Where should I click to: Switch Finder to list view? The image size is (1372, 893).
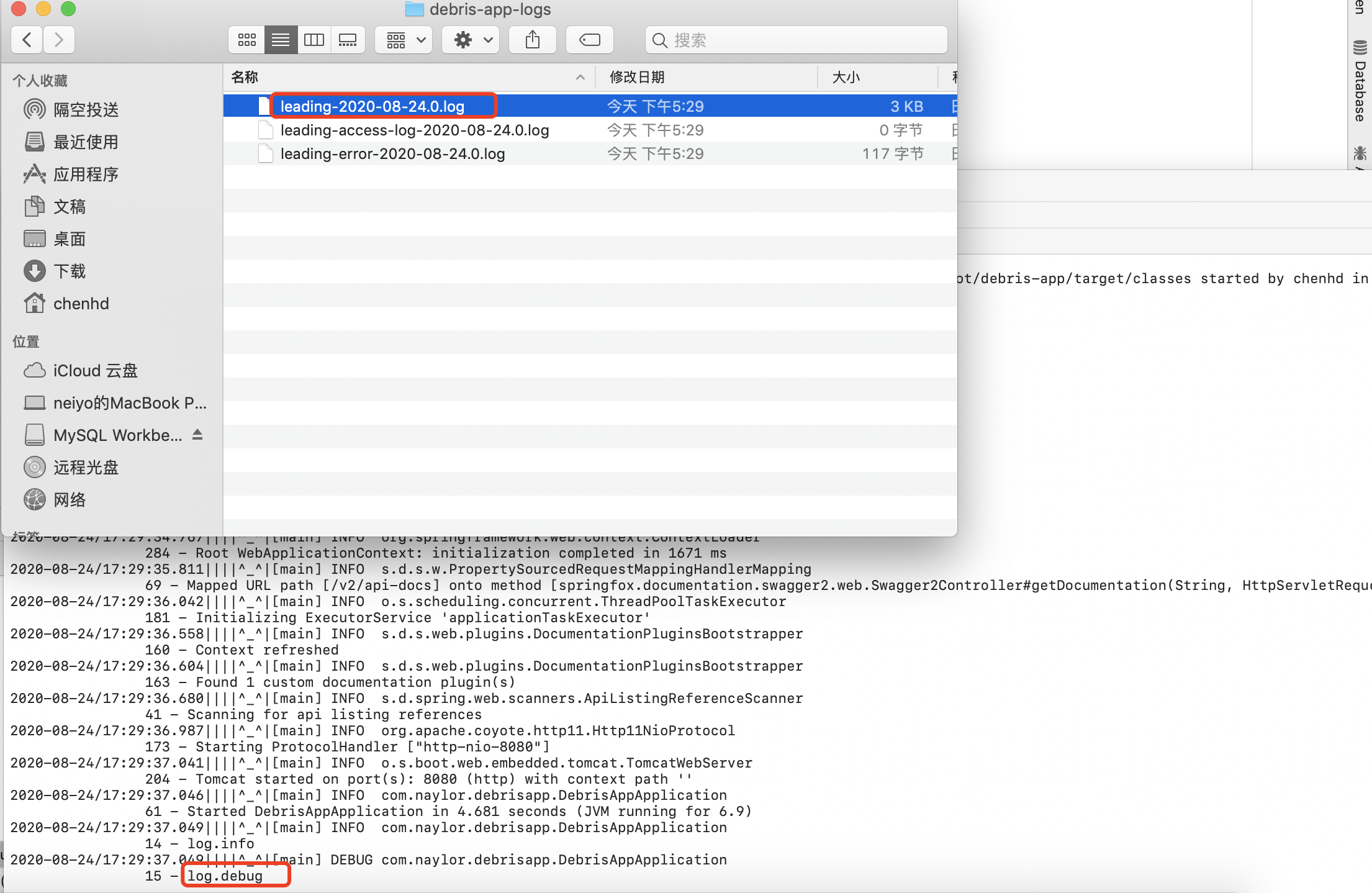point(281,40)
